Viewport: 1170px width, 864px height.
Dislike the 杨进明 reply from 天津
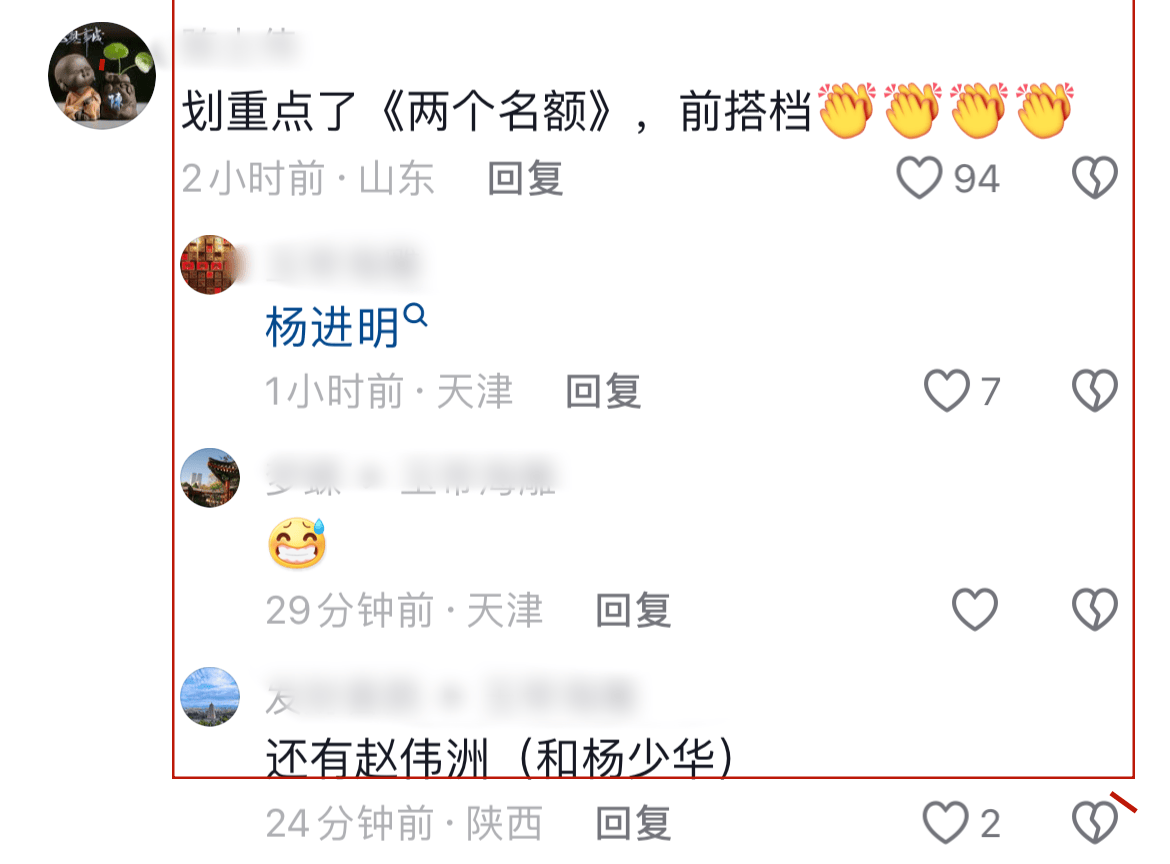[1095, 390]
